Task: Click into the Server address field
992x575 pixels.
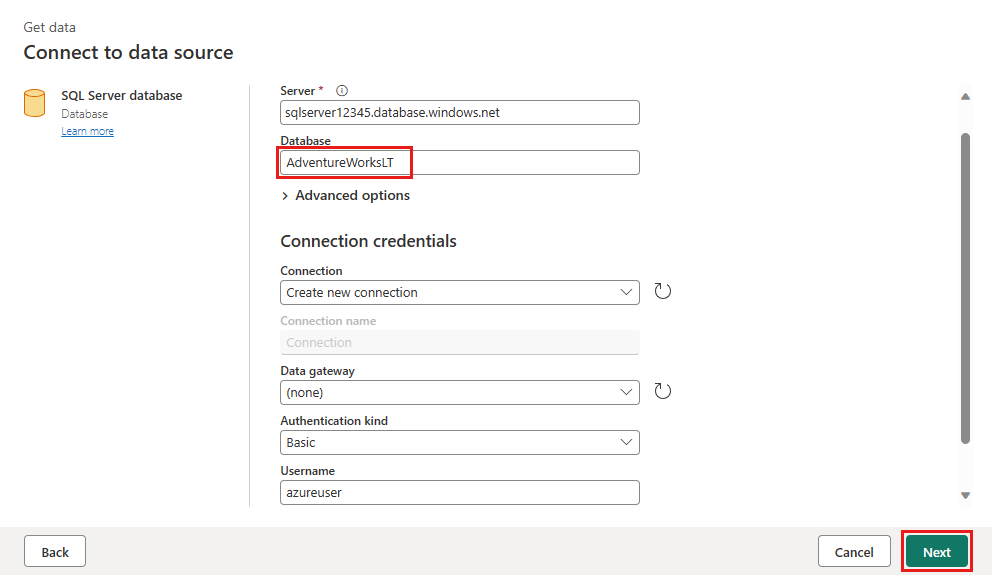Action: pyautogui.click(x=459, y=113)
